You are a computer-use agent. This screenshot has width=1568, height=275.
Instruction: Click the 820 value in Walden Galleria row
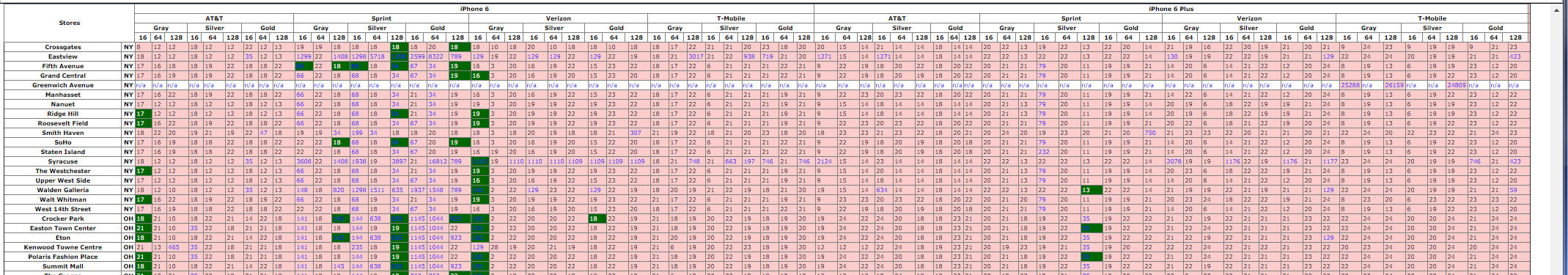coord(339,190)
